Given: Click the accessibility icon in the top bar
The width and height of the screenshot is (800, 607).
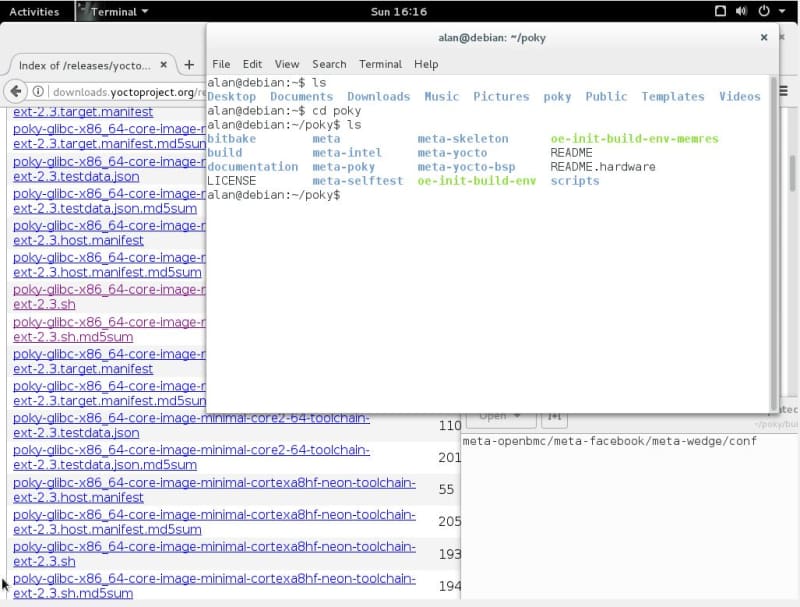Looking at the screenshot, I should (720, 11).
